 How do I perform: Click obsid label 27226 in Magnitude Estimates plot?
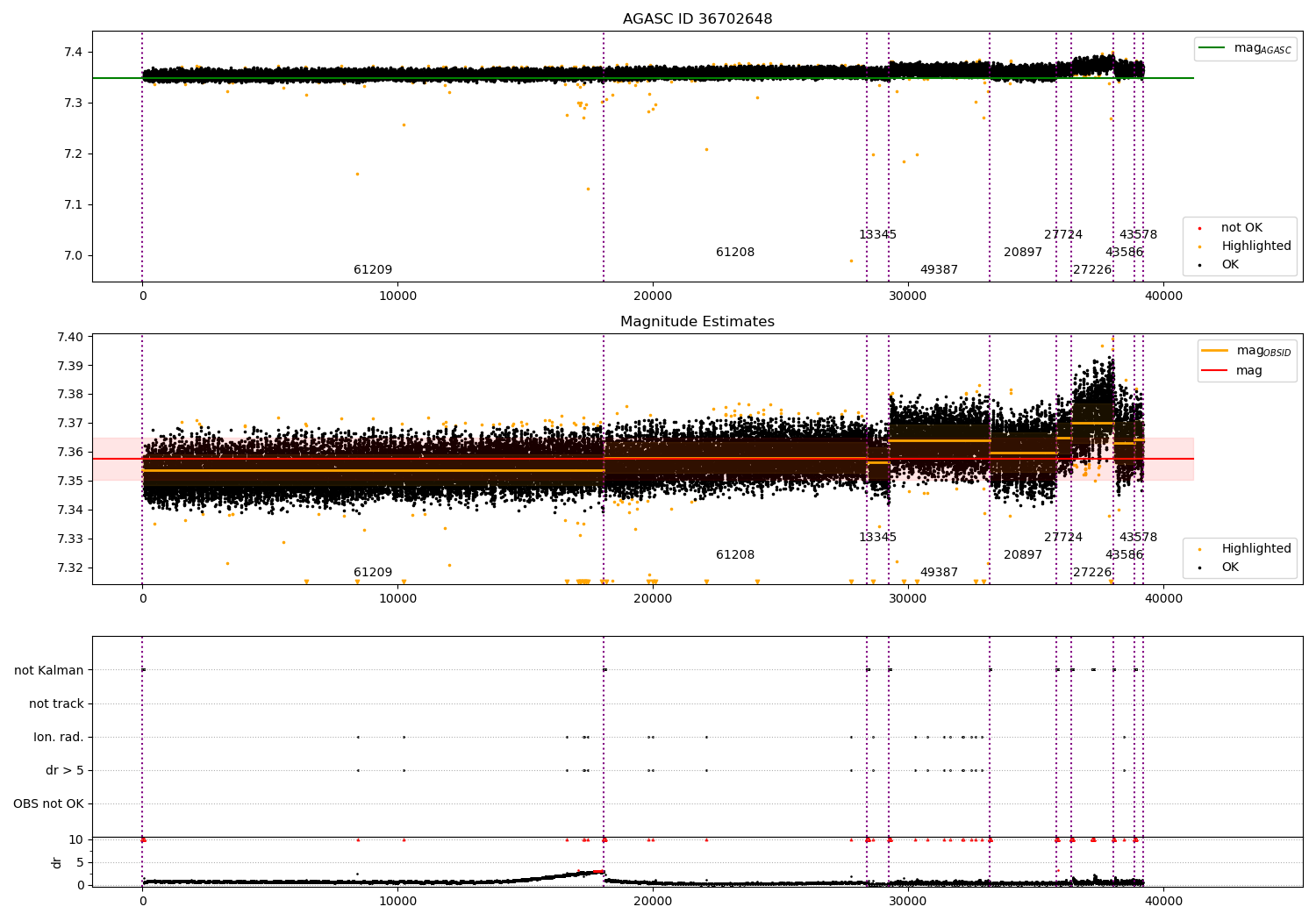(1092, 572)
